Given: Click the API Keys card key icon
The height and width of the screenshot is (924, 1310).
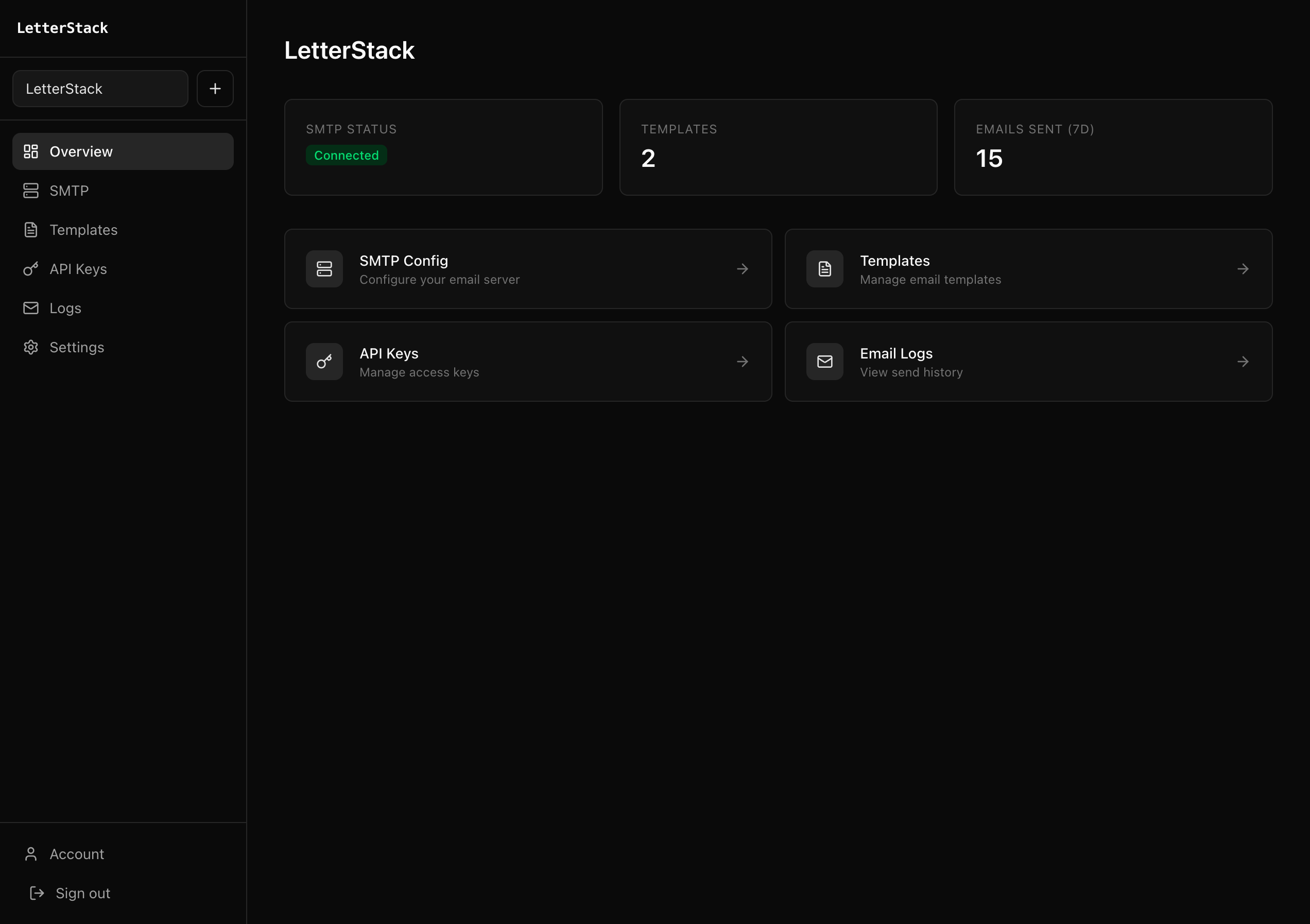Looking at the screenshot, I should point(324,361).
